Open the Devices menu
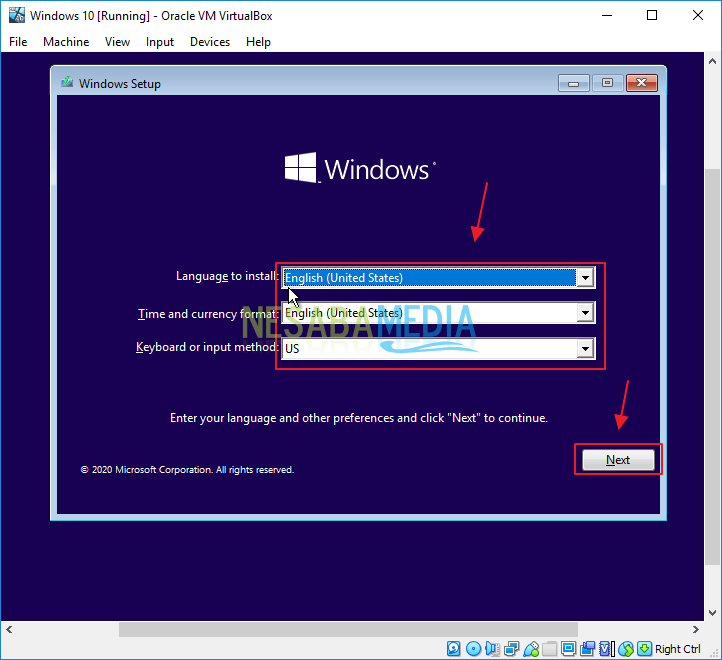 [210, 42]
